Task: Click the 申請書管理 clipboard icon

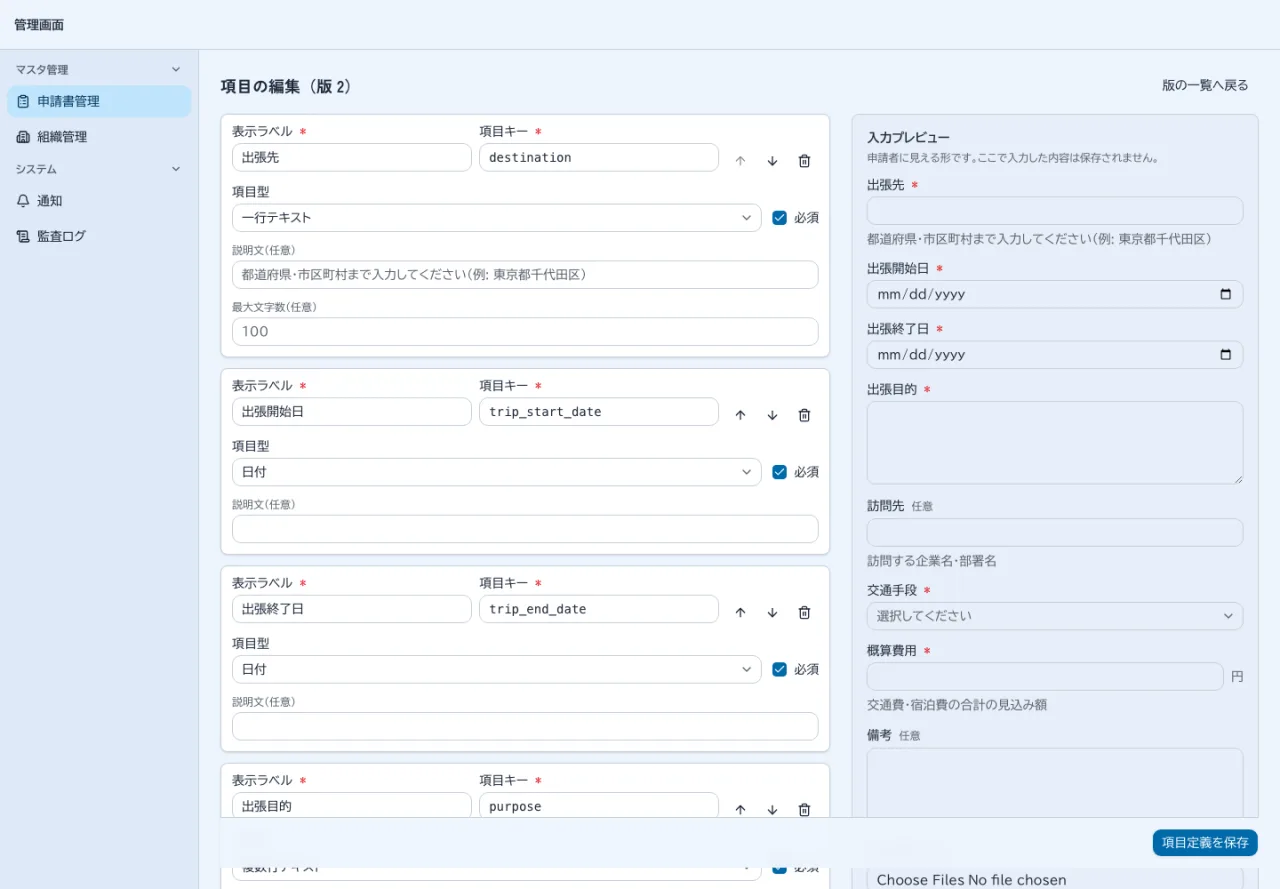Action: point(23,101)
